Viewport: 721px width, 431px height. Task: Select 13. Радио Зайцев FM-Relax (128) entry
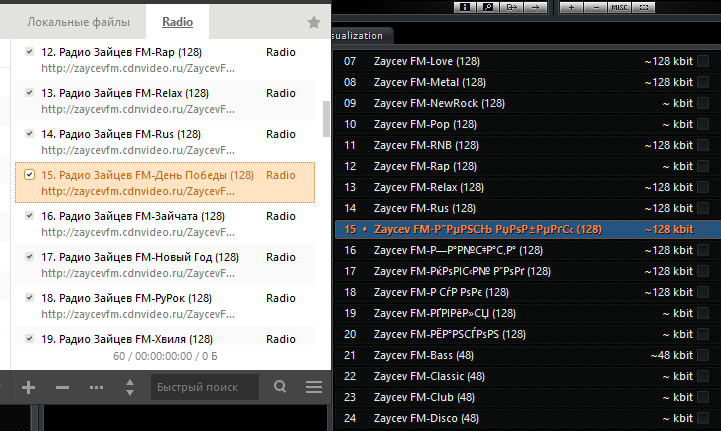click(165, 101)
